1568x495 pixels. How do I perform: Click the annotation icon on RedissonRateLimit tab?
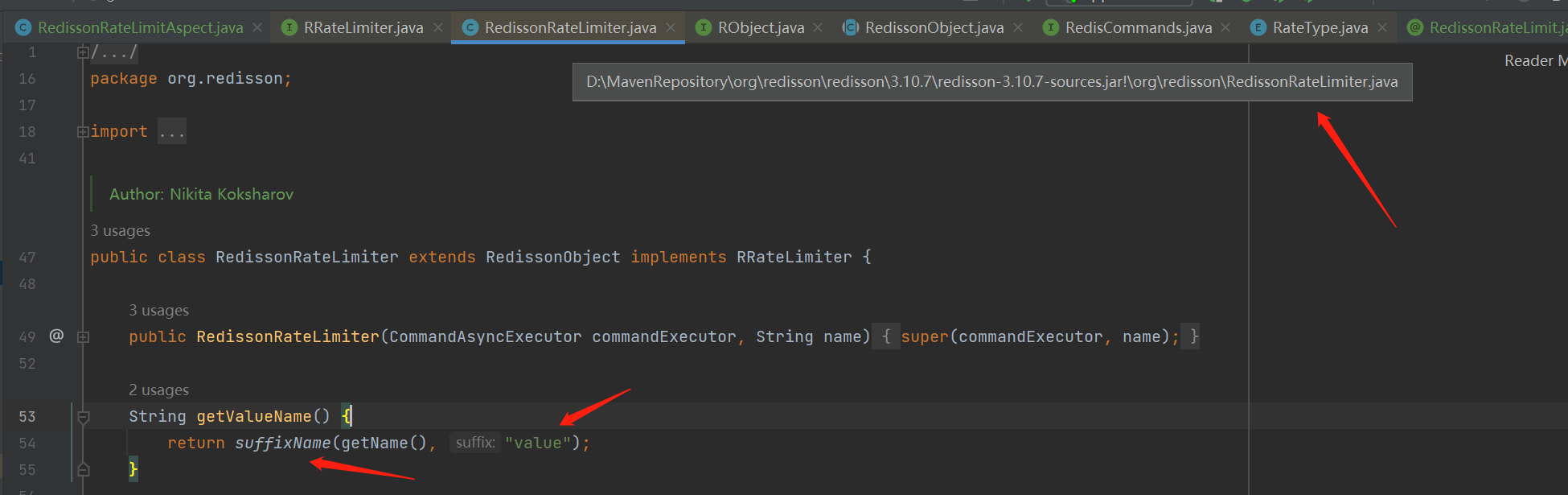click(x=1415, y=27)
